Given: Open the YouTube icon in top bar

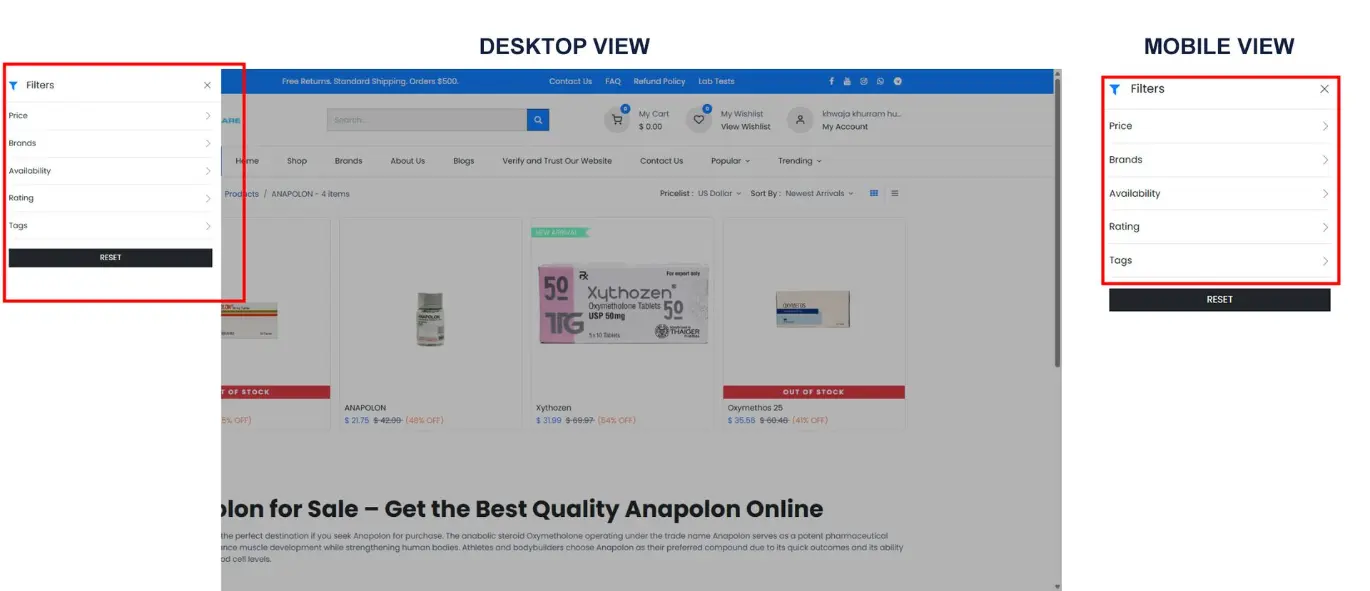Looking at the screenshot, I should click(847, 81).
